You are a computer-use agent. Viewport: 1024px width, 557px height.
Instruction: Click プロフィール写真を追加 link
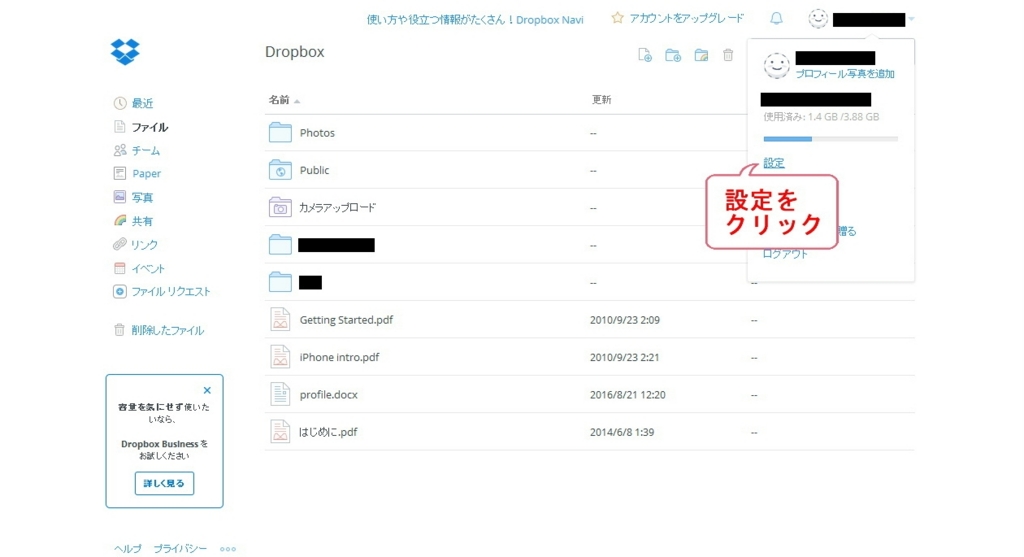tap(845, 74)
